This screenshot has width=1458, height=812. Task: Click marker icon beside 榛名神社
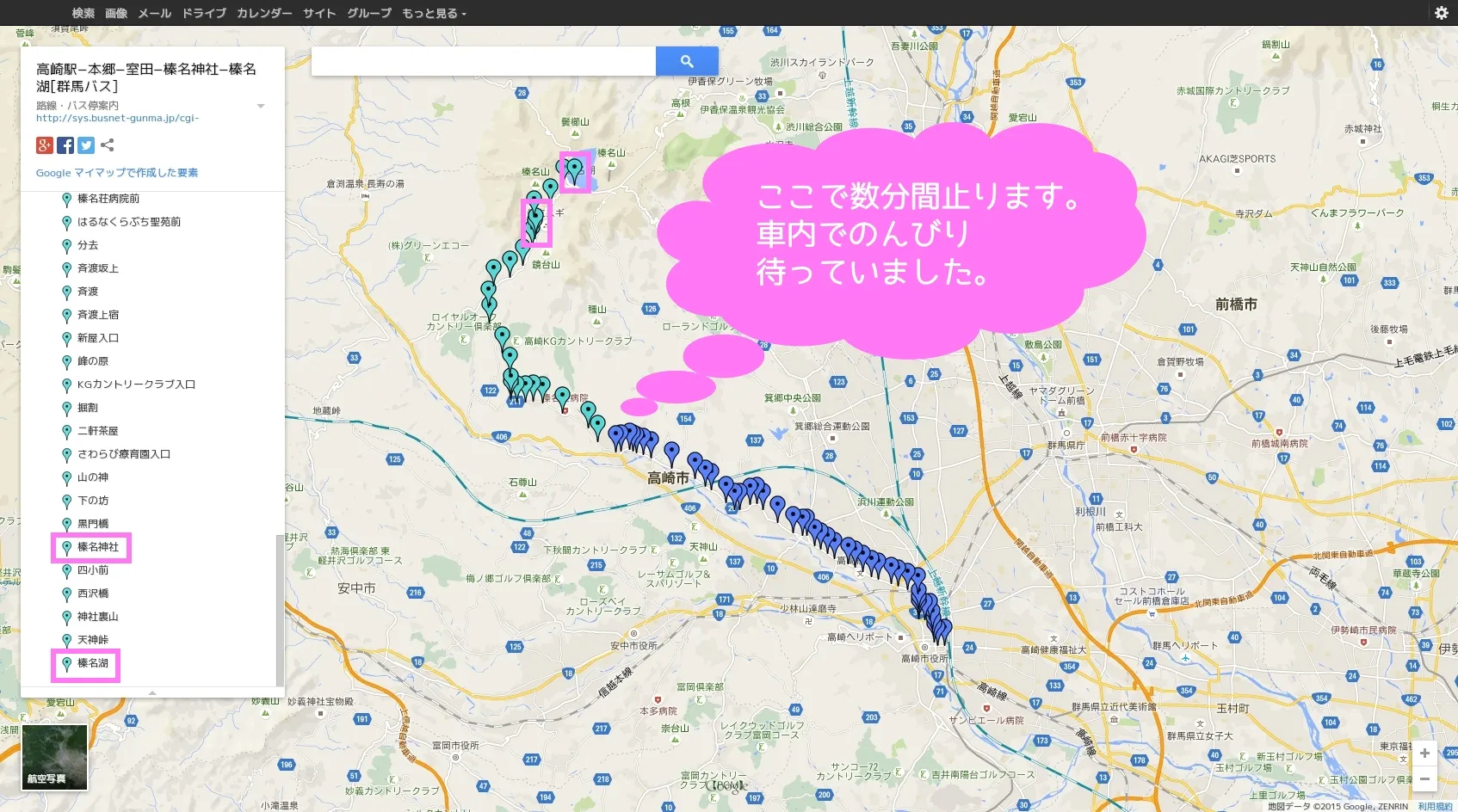(x=66, y=548)
